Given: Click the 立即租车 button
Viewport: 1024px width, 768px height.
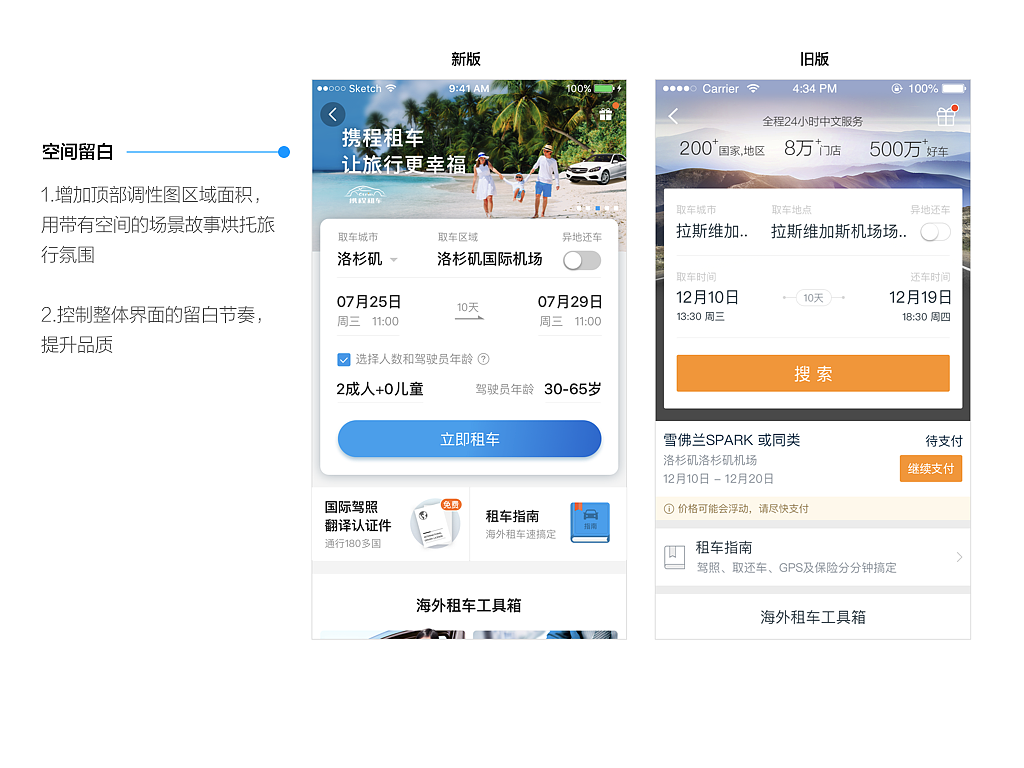Looking at the screenshot, I should [x=469, y=439].
